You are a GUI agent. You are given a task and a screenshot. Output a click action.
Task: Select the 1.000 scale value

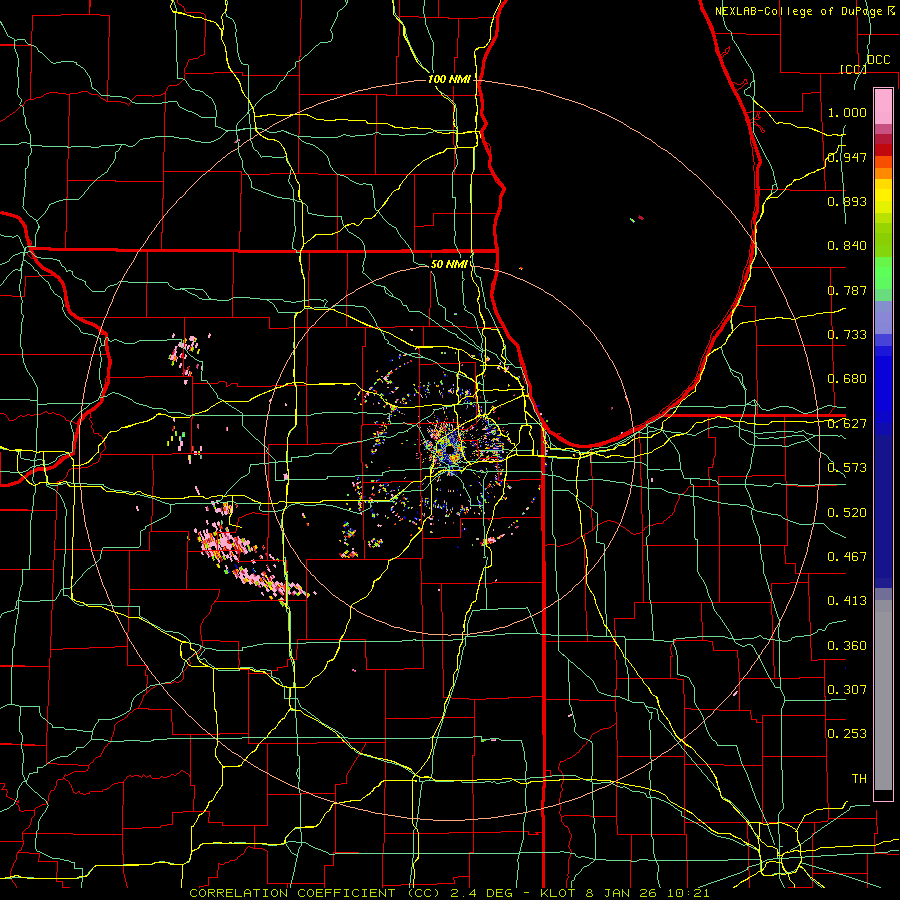pyautogui.click(x=847, y=112)
